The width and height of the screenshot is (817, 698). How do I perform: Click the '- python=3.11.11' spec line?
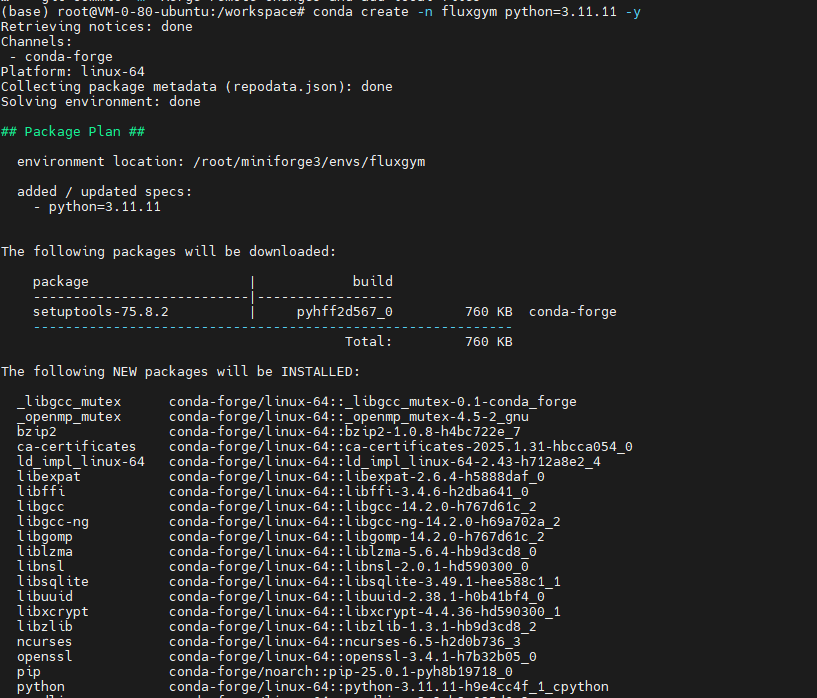pos(97,207)
